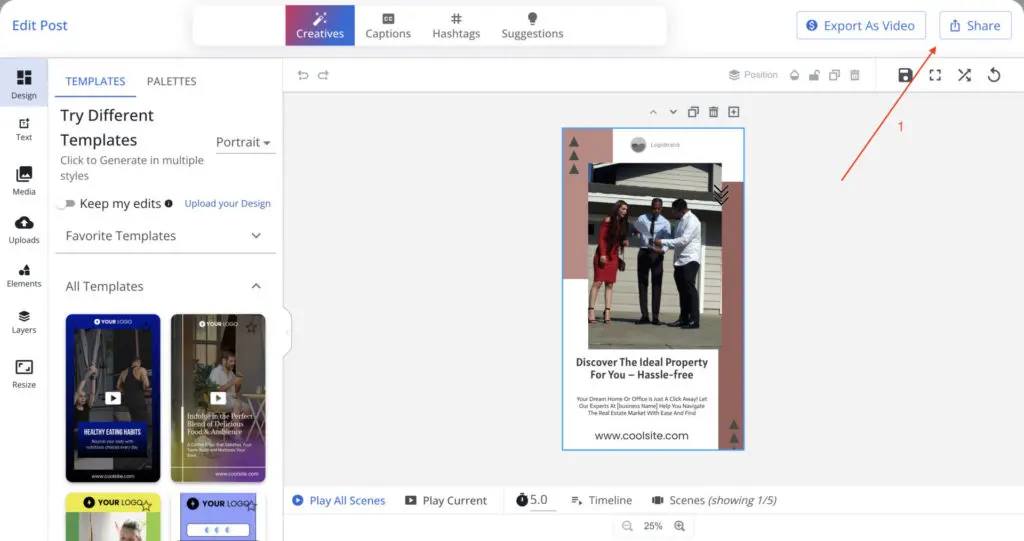This screenshot has height=541, width=1024.
Task: Enter fullscreen preview mode
Action: [x=935, y=75]
